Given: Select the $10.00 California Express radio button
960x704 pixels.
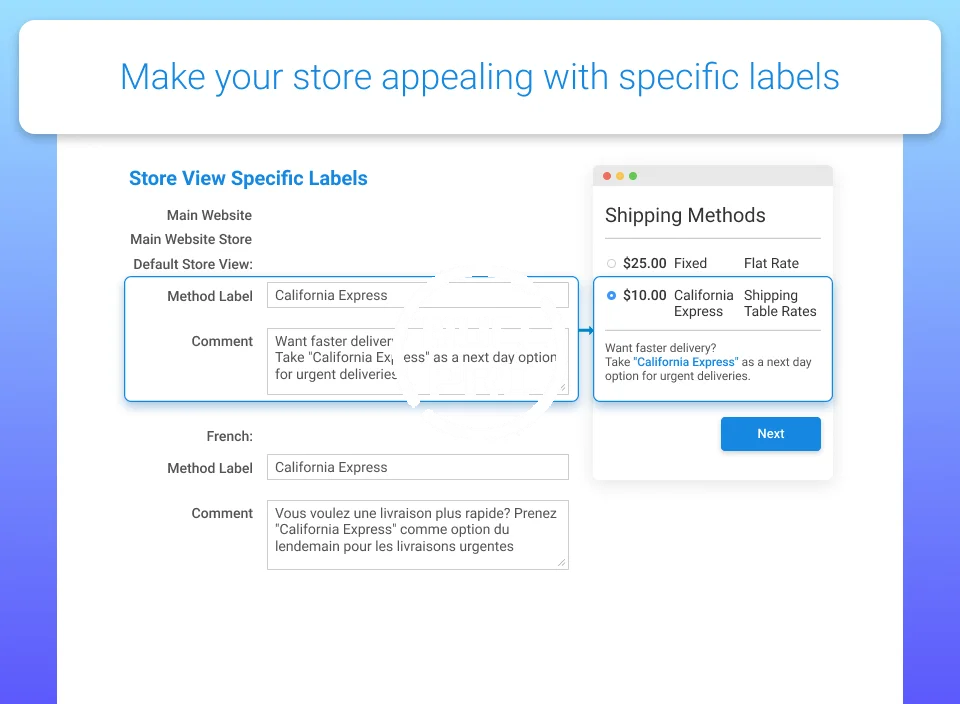Looking at the screenshot, I should (612, 296).
